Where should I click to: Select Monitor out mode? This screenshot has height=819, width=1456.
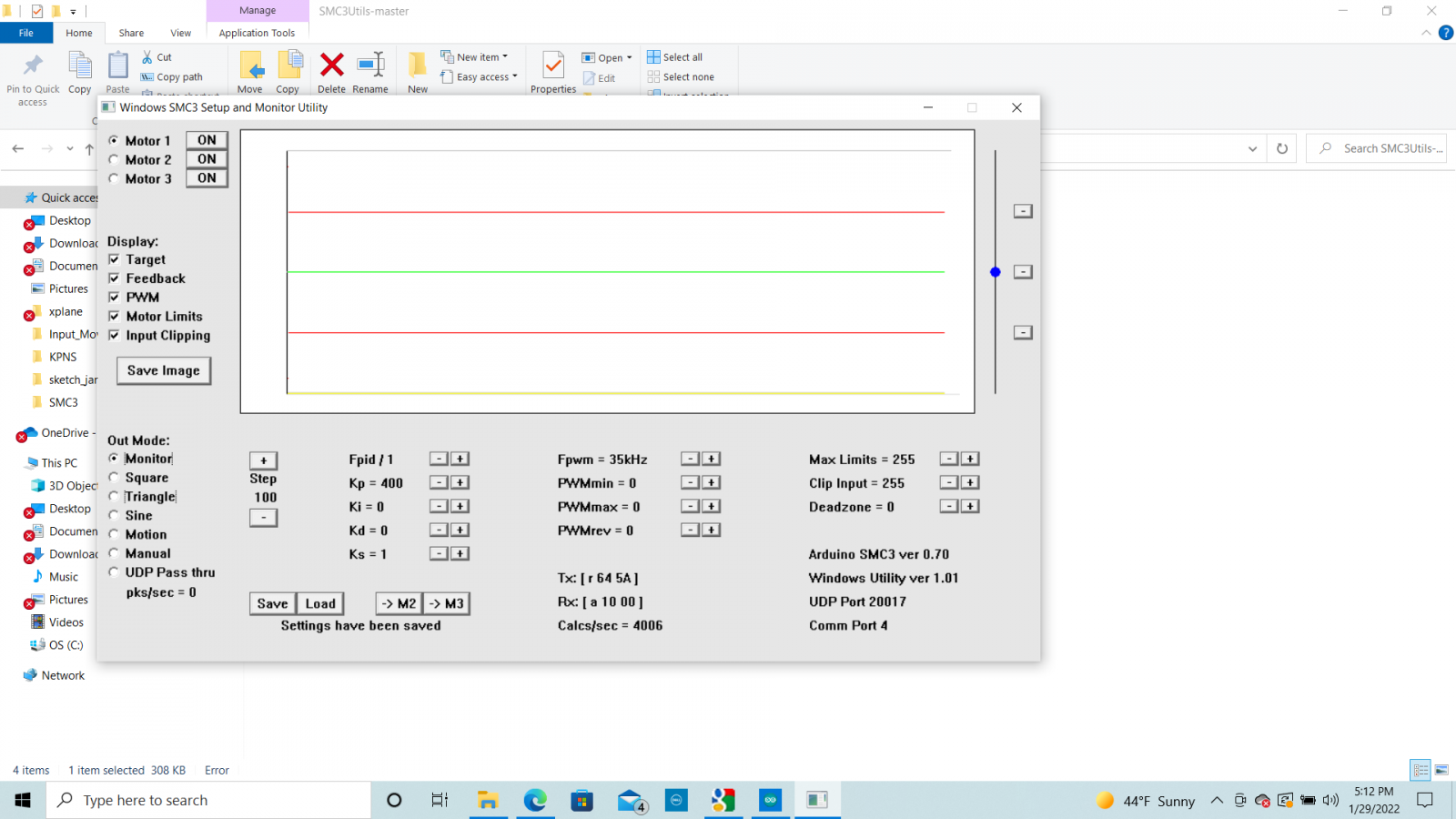coord(114,459)
